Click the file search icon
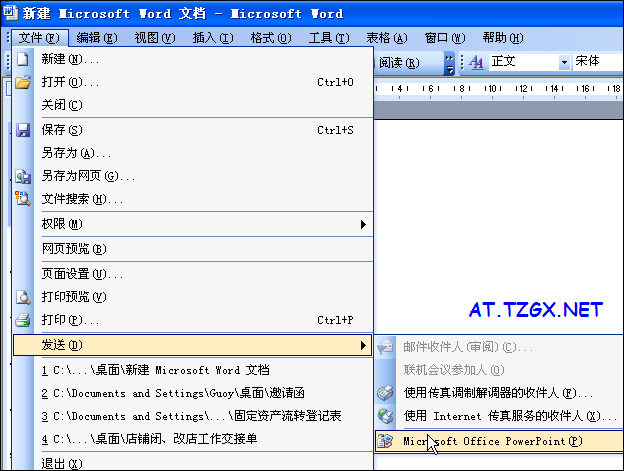624x471 pixels. point(23,198)
